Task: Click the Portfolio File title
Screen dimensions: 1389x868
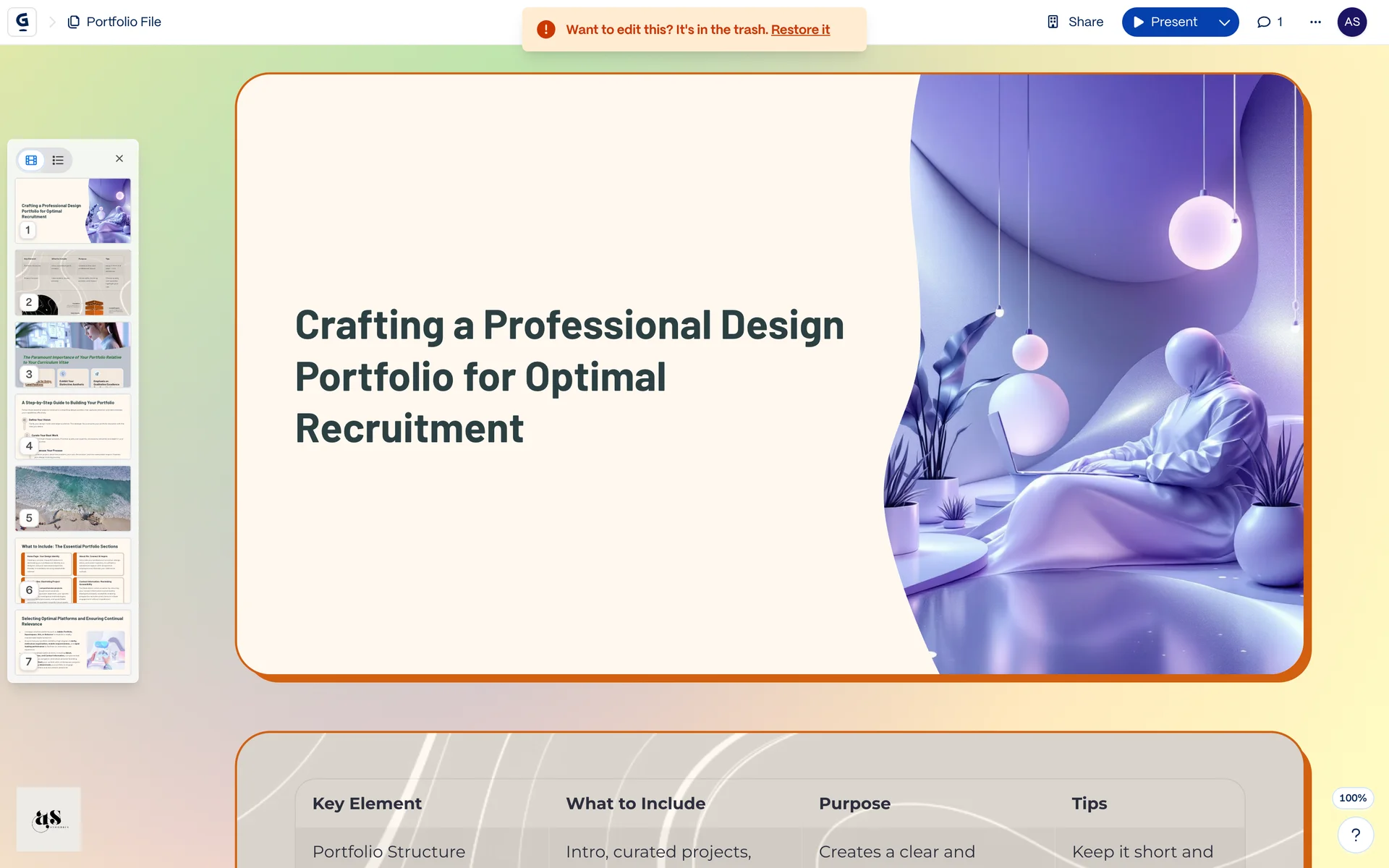Action: 124,22
